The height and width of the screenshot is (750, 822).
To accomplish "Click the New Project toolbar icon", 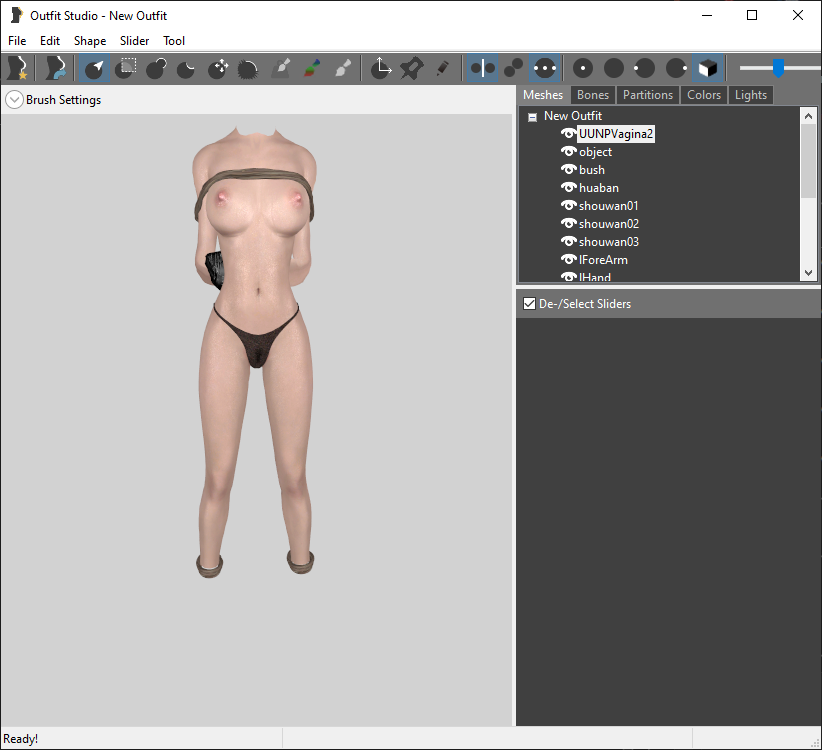I will pos(18,68).
